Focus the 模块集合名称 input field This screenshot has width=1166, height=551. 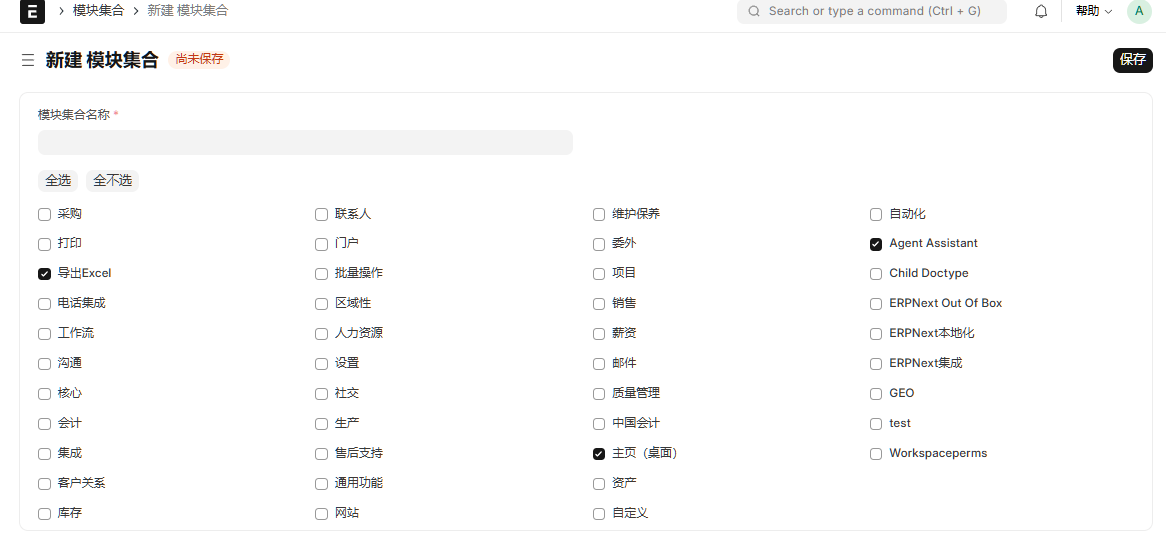305,143
